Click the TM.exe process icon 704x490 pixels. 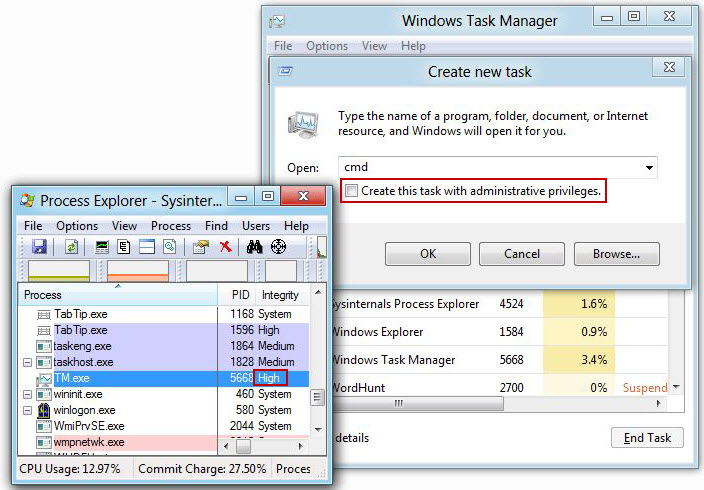pyautogui.click(x=44, y=379)
